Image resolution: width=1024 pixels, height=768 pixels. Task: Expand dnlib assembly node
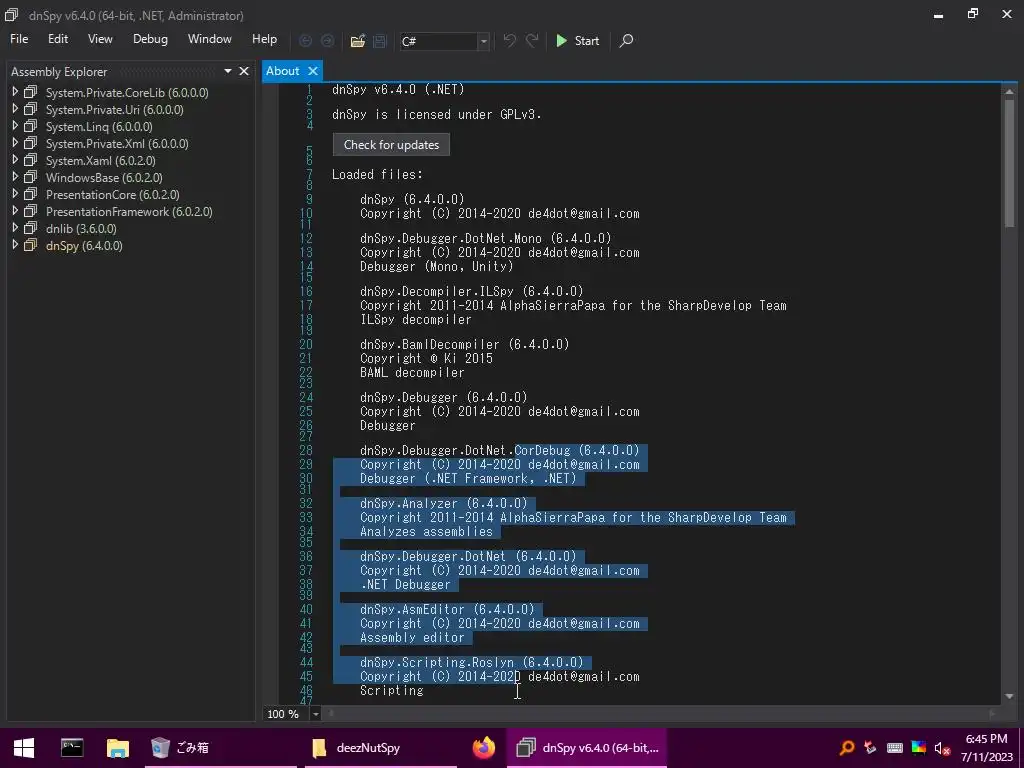point(15,228)
